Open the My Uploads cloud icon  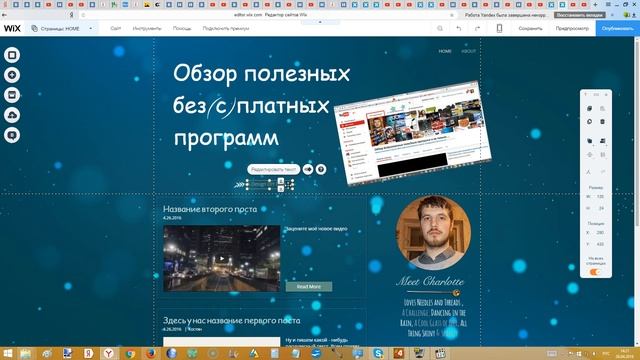pyautogui.click(x=12, y=115)
